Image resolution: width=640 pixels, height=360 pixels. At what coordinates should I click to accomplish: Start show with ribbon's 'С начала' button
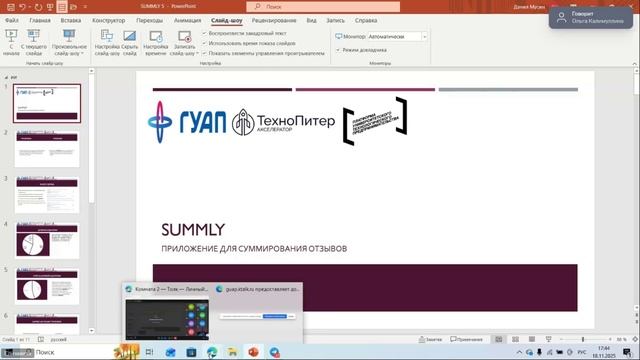[11, 42]
